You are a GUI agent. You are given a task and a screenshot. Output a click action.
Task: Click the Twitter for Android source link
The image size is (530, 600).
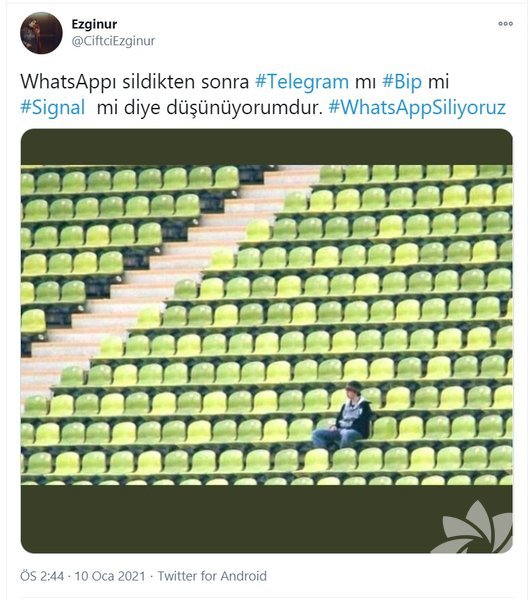point(212,576)
